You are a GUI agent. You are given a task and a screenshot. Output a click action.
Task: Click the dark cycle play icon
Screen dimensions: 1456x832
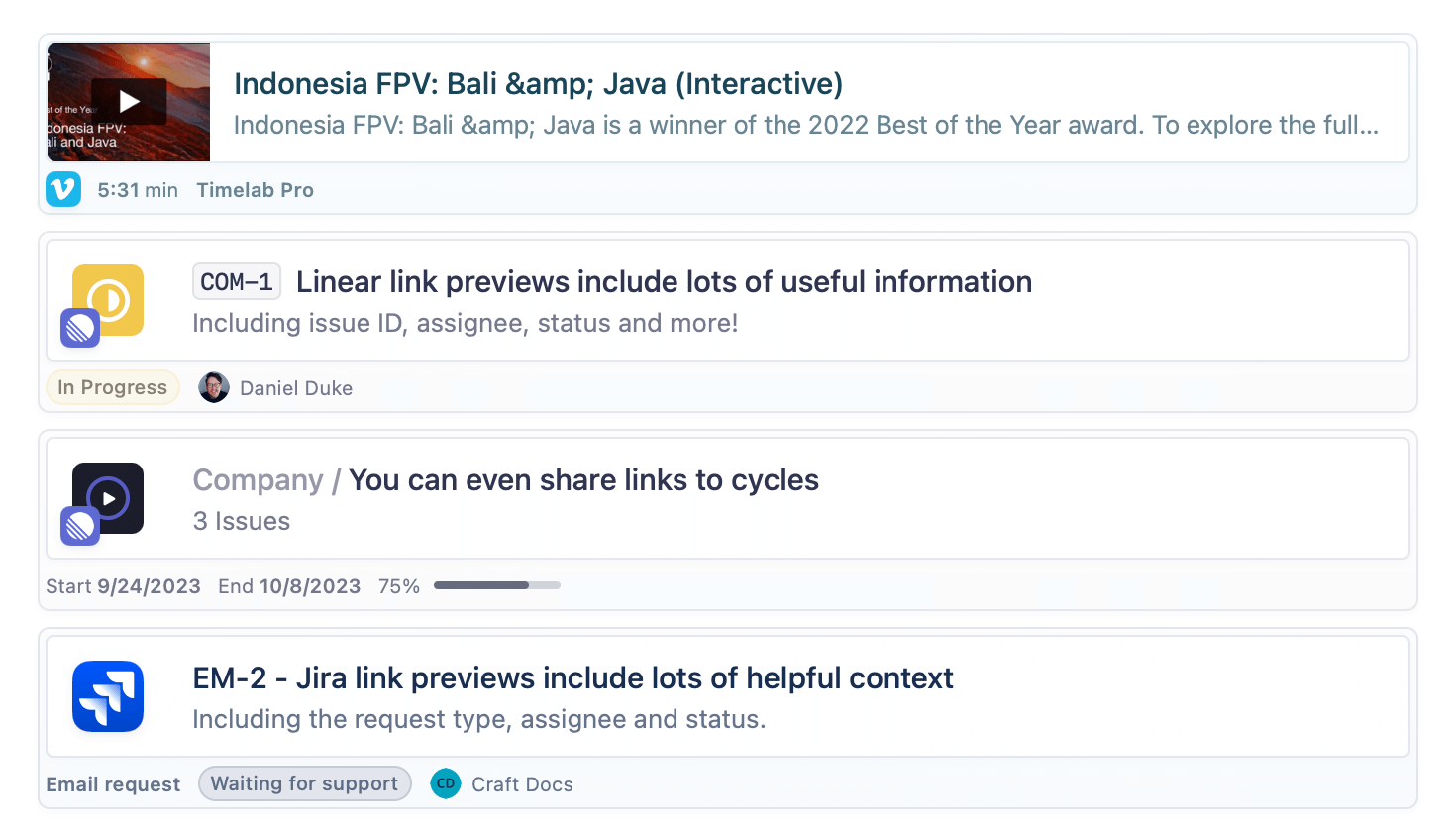[x=108, y=498]
